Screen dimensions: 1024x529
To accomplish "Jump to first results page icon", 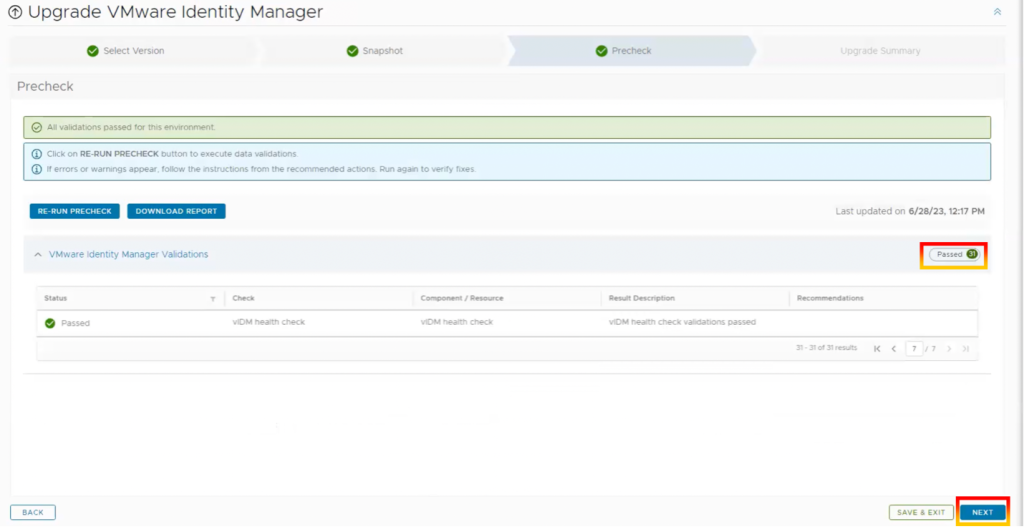I will coord(877,349).
